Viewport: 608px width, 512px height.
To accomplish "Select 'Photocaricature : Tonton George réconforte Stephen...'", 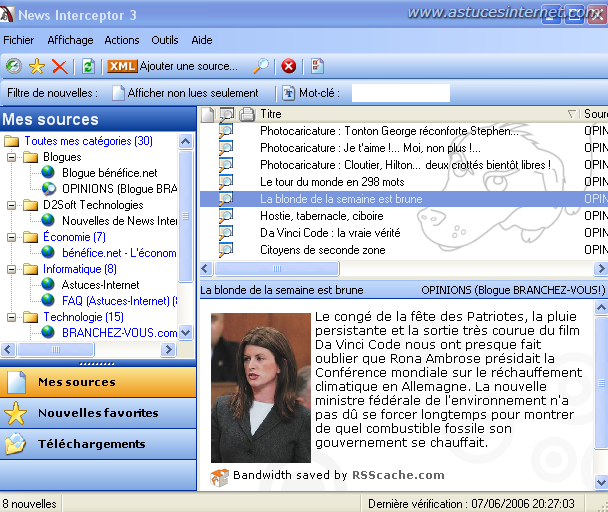I will click(389, 131).
